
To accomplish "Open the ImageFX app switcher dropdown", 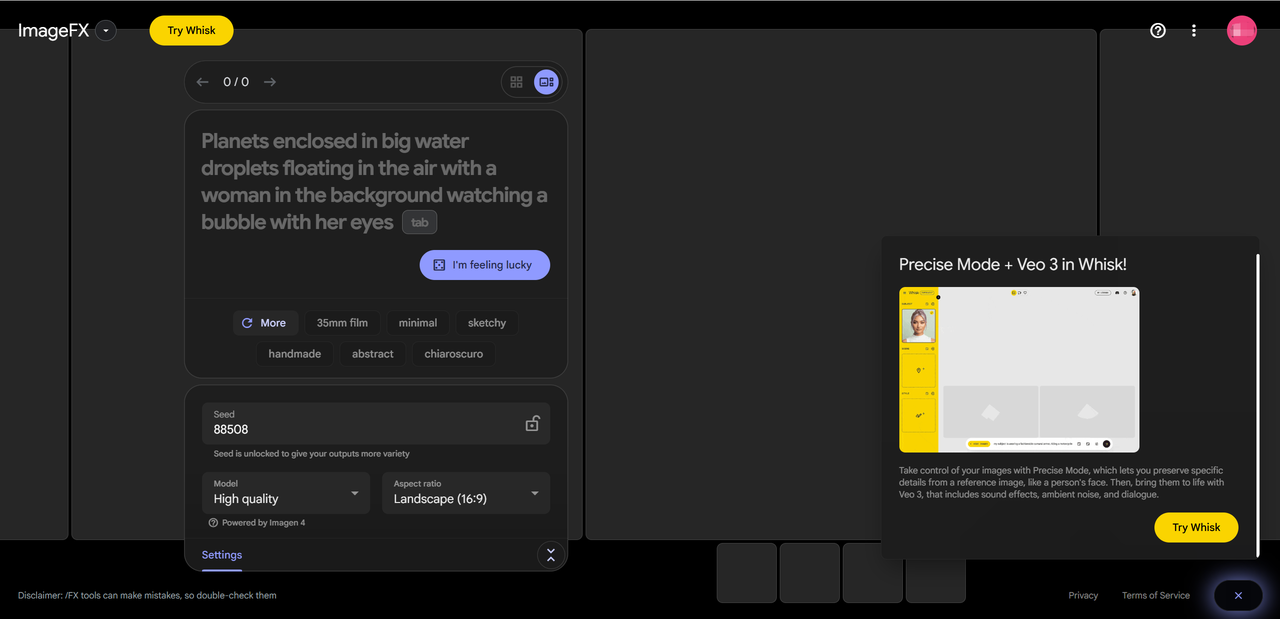I will point(106,31).
